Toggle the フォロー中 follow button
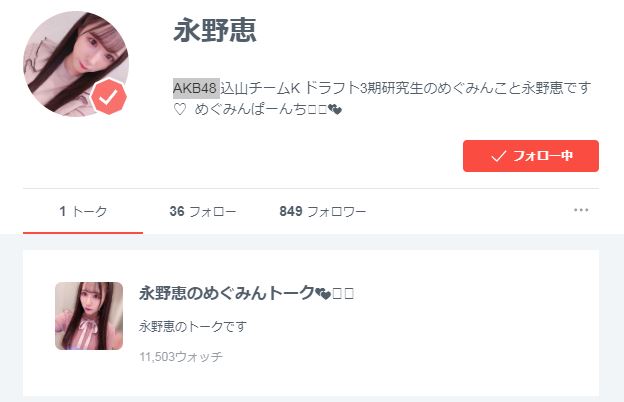The width and height of the screenshot is (624, 402). [x=530, y=156]
